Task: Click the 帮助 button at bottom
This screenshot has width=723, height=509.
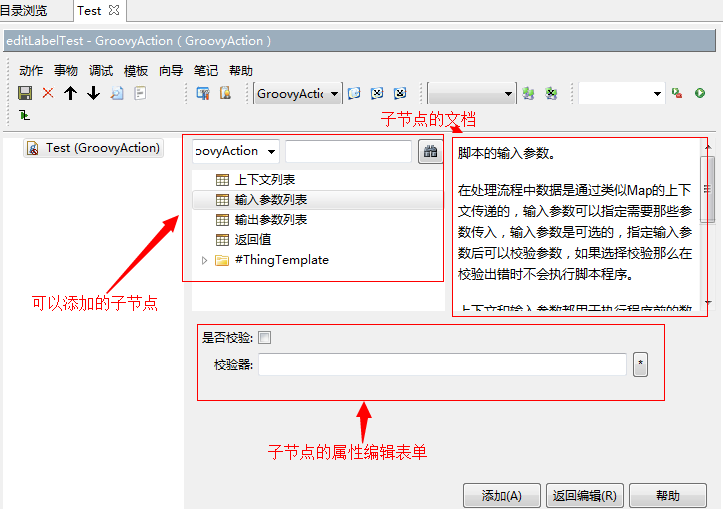Action: [x=668, y=496]
